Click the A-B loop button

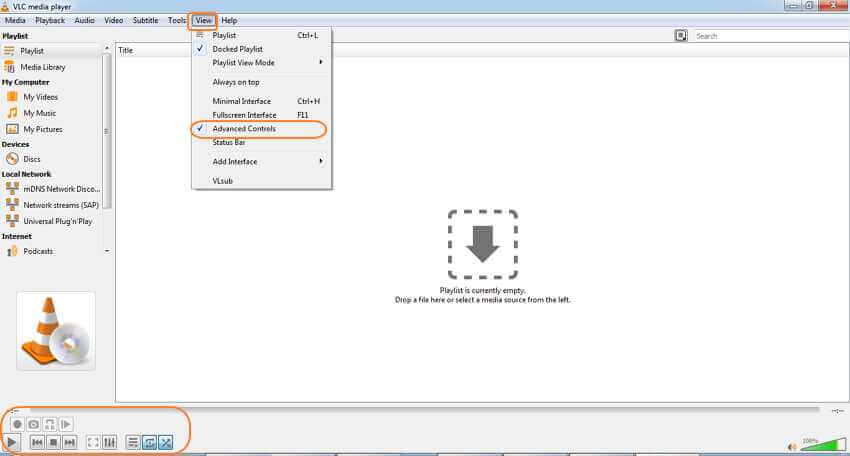(x=49, y=425)
